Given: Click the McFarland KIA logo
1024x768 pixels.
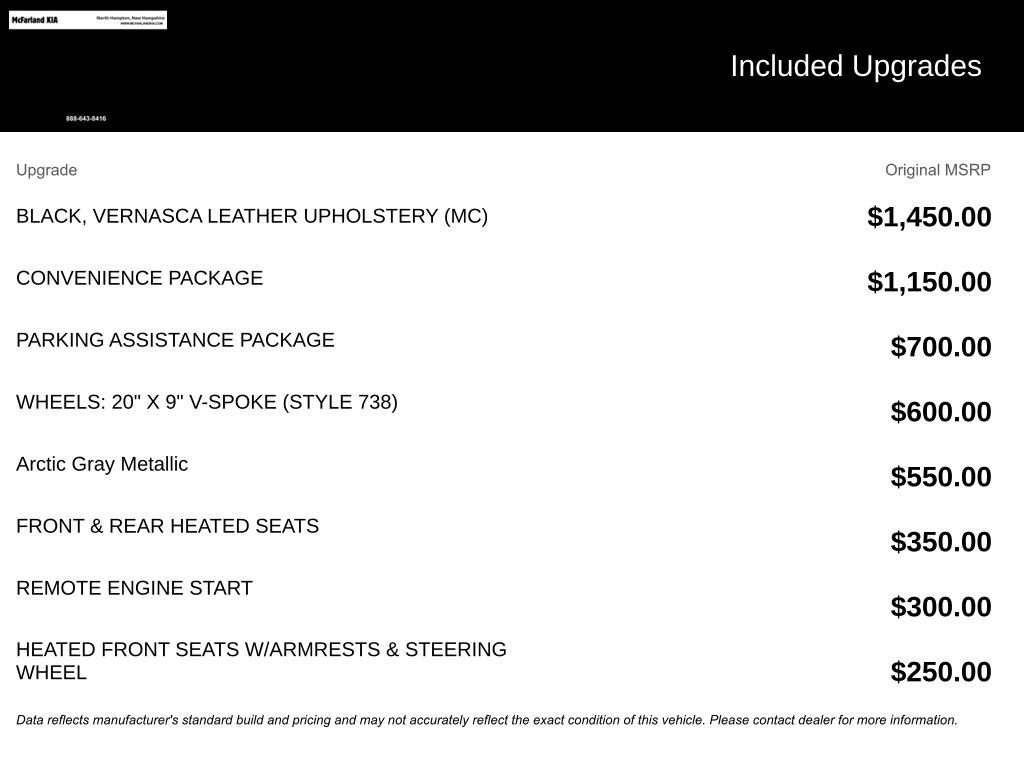Looking at the screenshot, I should point(35,20).
